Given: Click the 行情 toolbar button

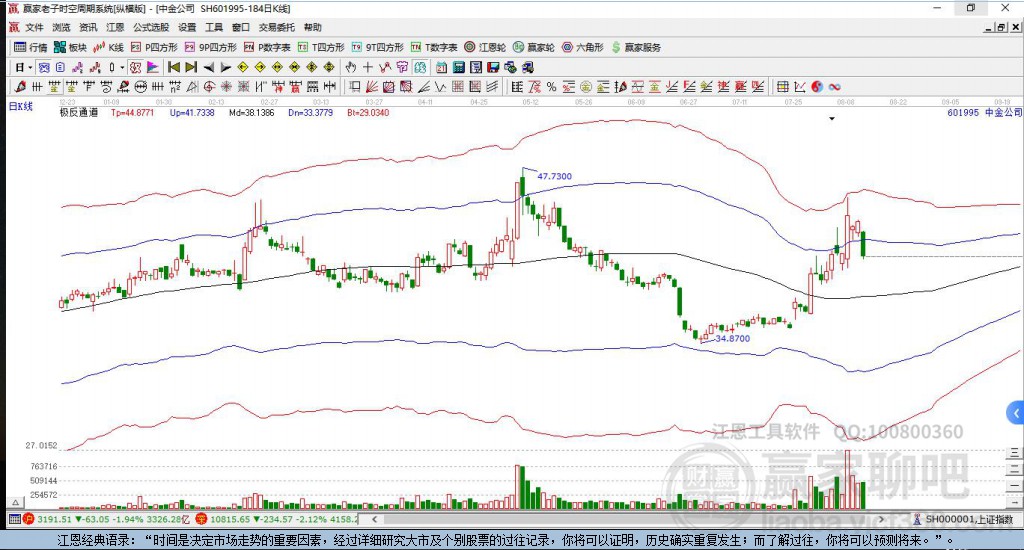Looking at the screenshot, I should [31, 47].
